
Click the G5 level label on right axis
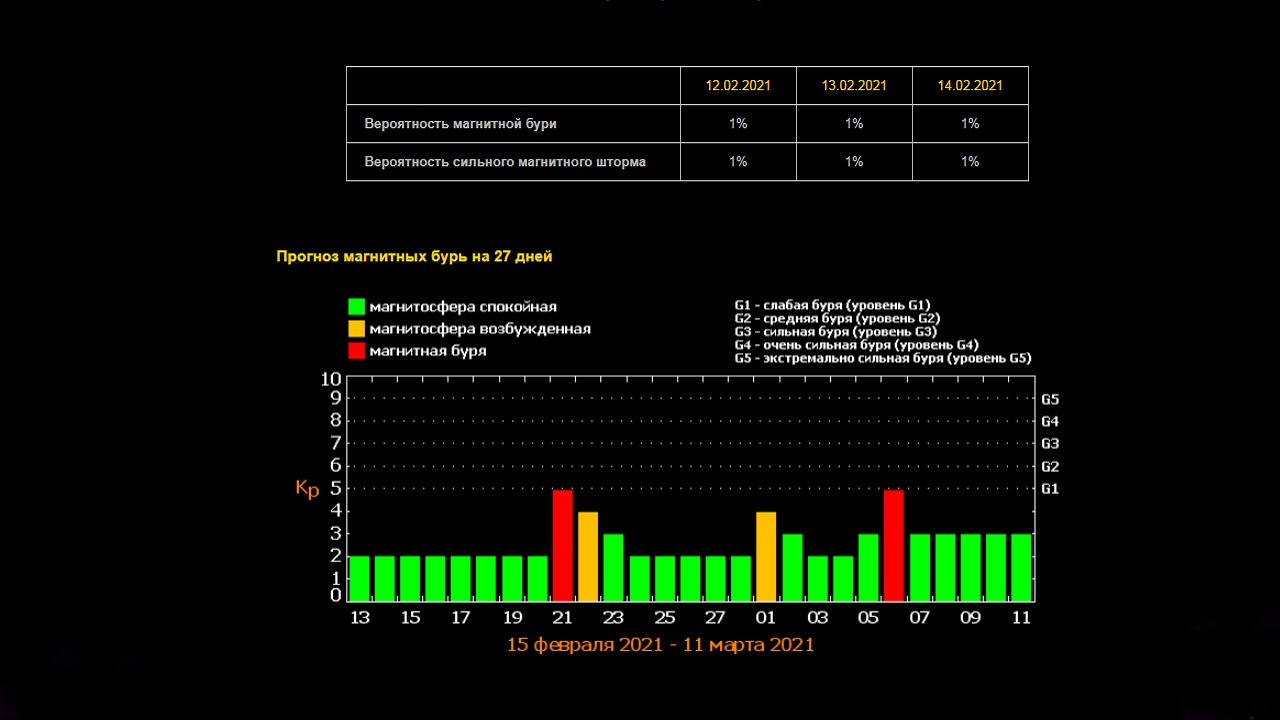[x=1050, y=400]
